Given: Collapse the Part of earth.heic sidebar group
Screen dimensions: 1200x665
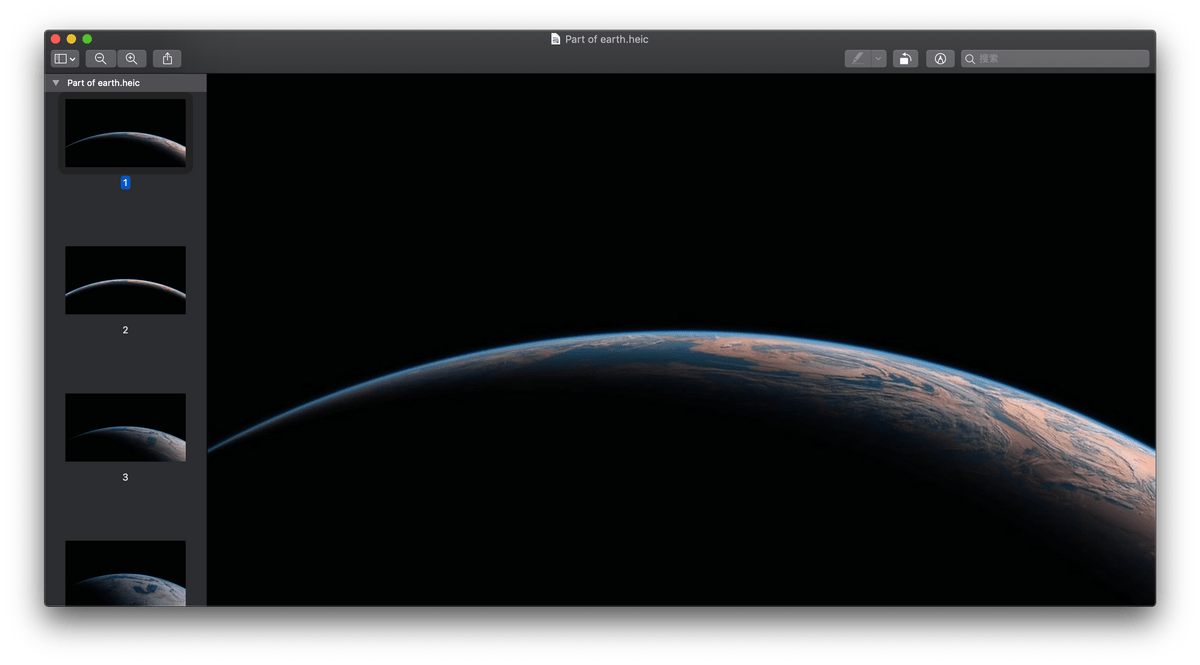Looking at the screenshot, I should 56,83.
